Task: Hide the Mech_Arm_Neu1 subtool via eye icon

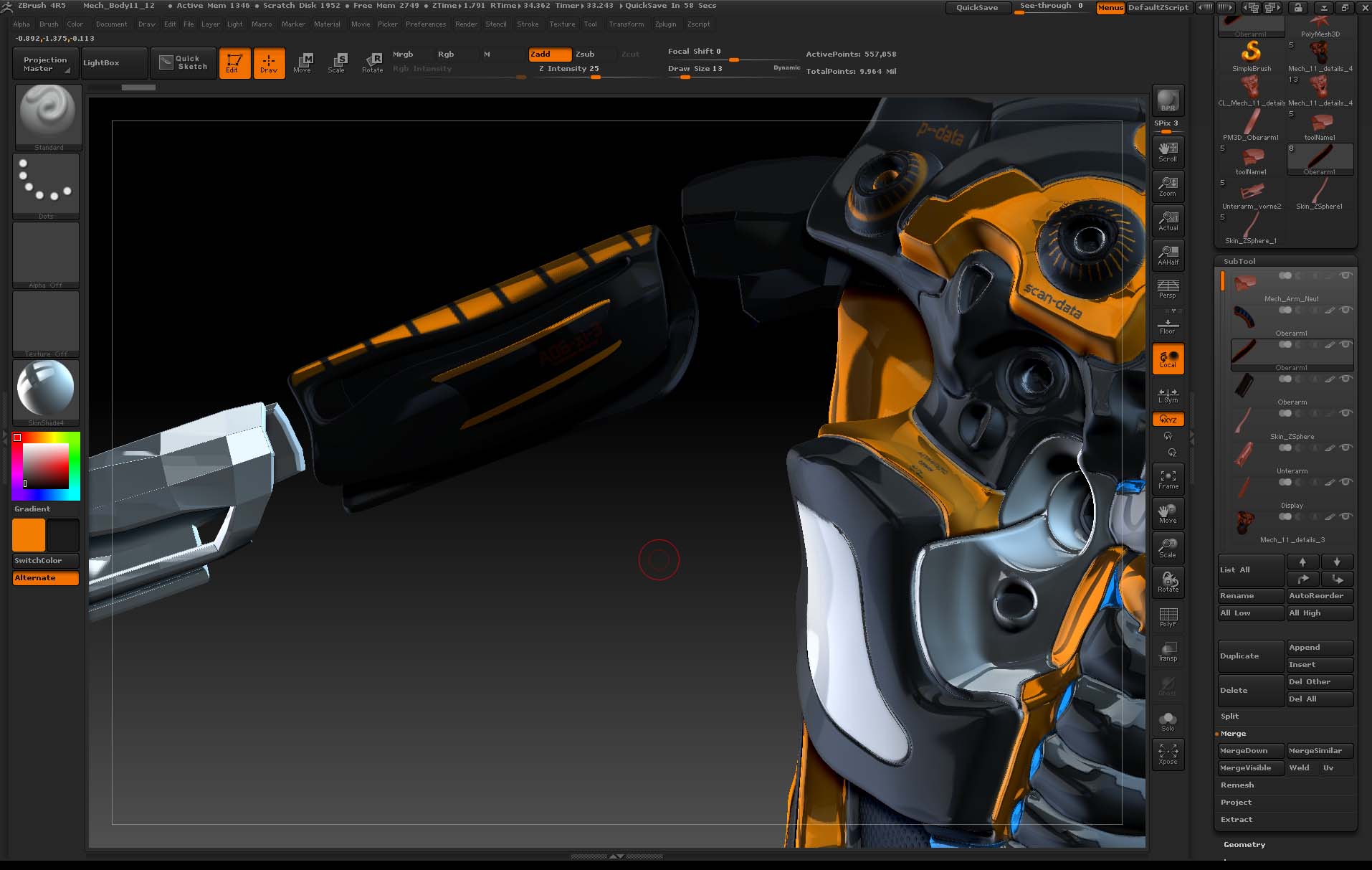Action: click(1345, 276)
